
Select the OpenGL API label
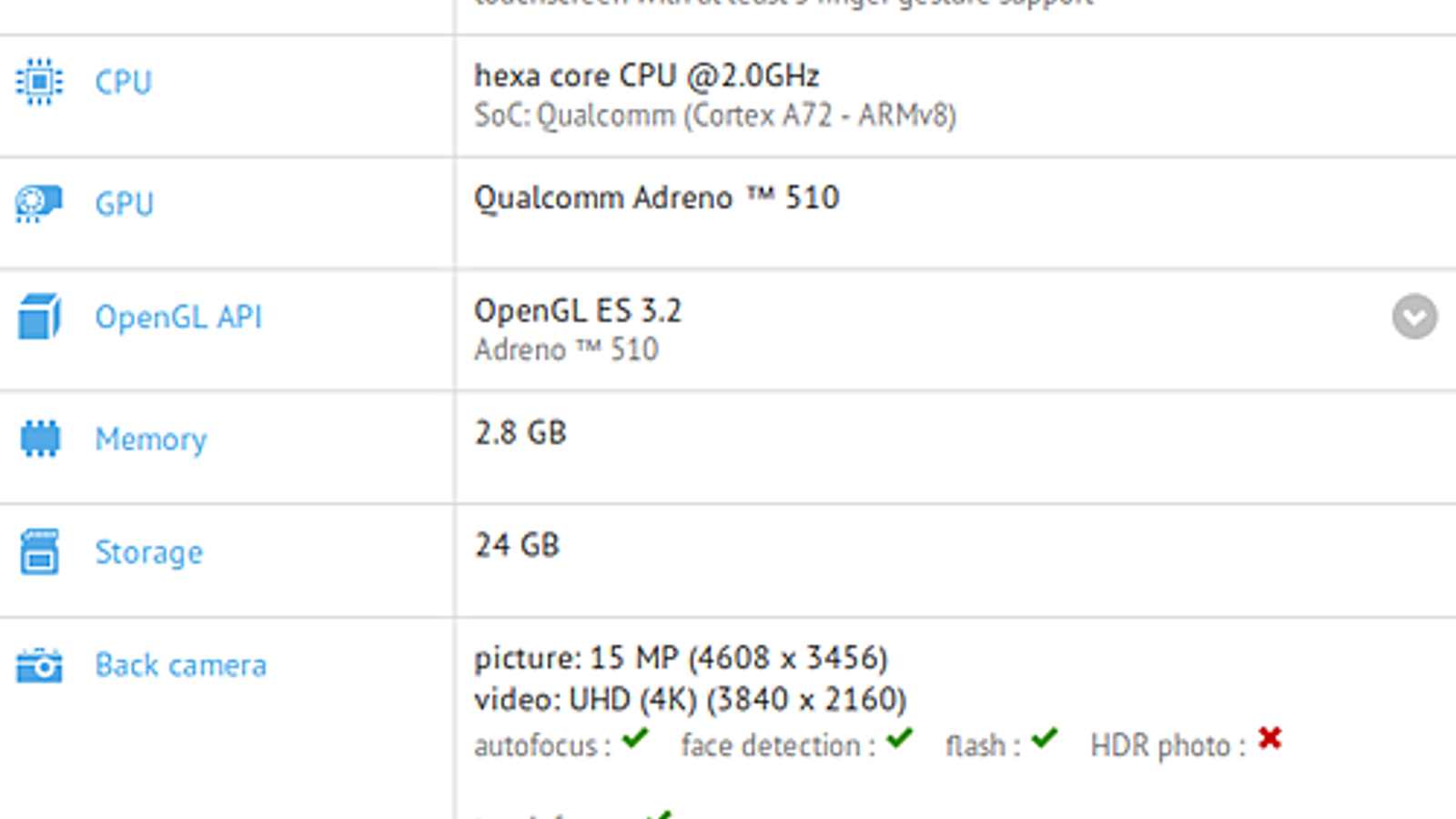coord(178,317)
